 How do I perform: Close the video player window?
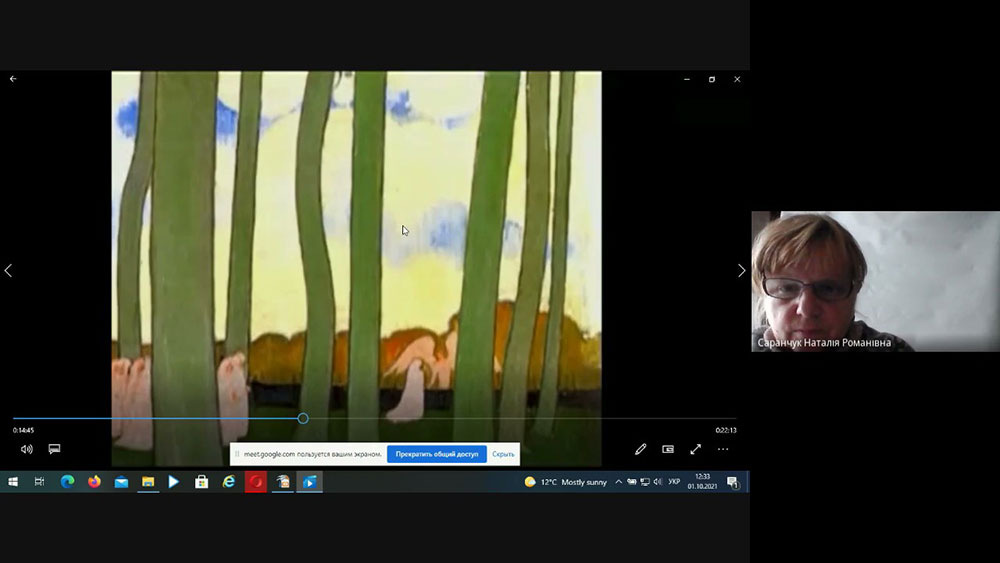coord(737,79)
